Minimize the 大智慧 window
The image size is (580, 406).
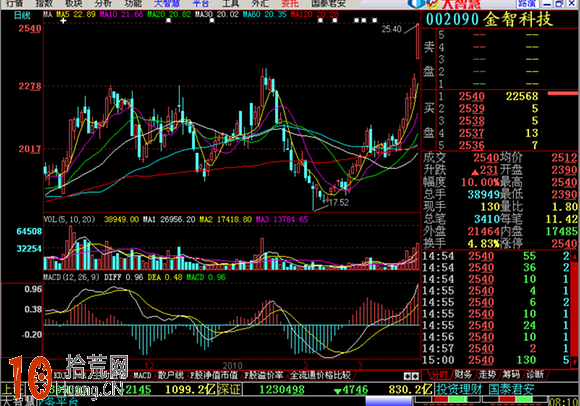pos(547,4)
